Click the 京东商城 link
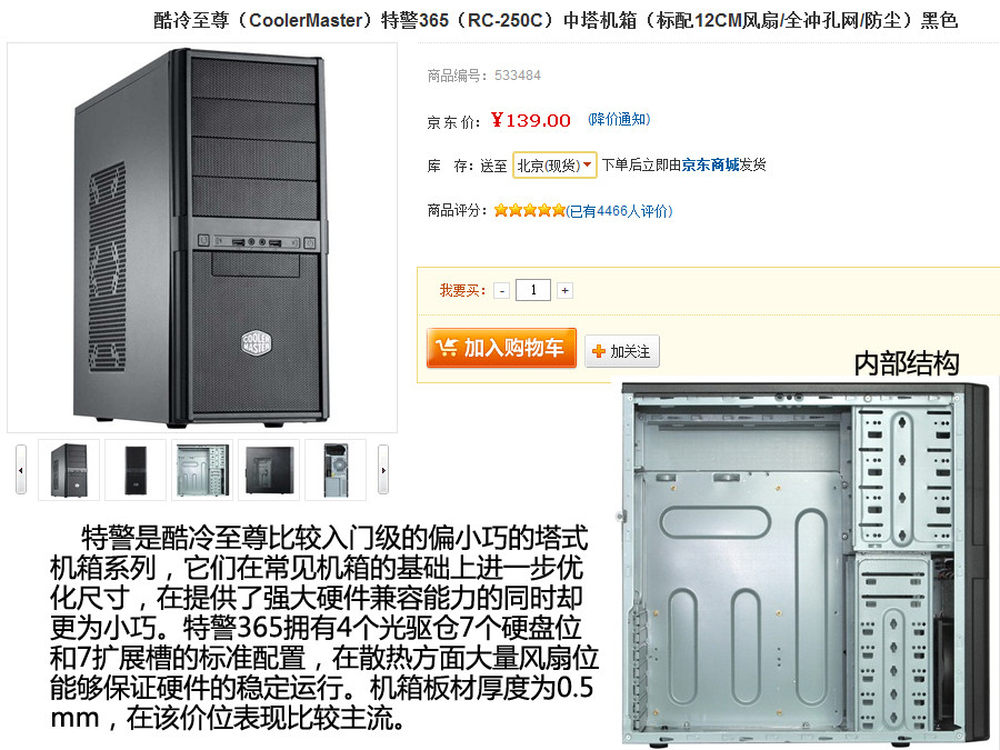This screenshot has width=1000, height=750. (x=710, y=165)
